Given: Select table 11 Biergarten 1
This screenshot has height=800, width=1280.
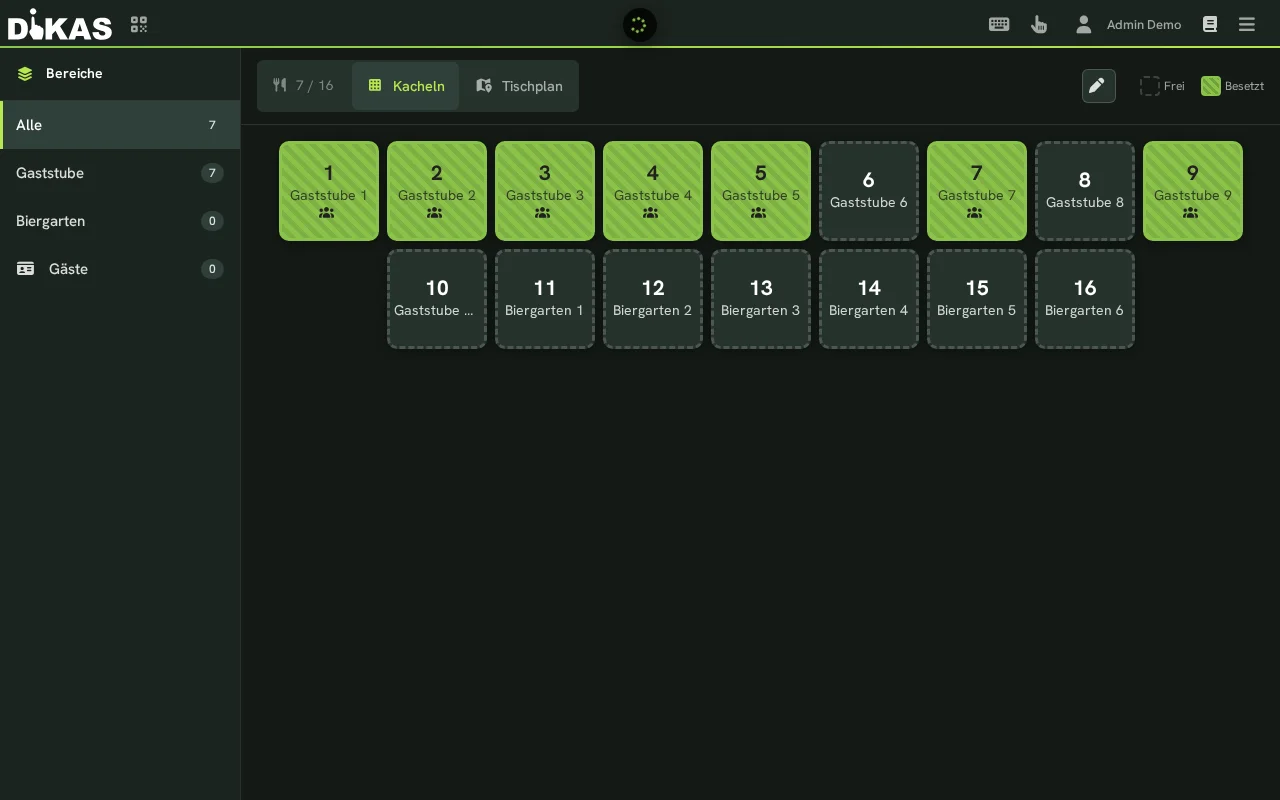Looking at the screenshot, I should [x=545, y=299].
